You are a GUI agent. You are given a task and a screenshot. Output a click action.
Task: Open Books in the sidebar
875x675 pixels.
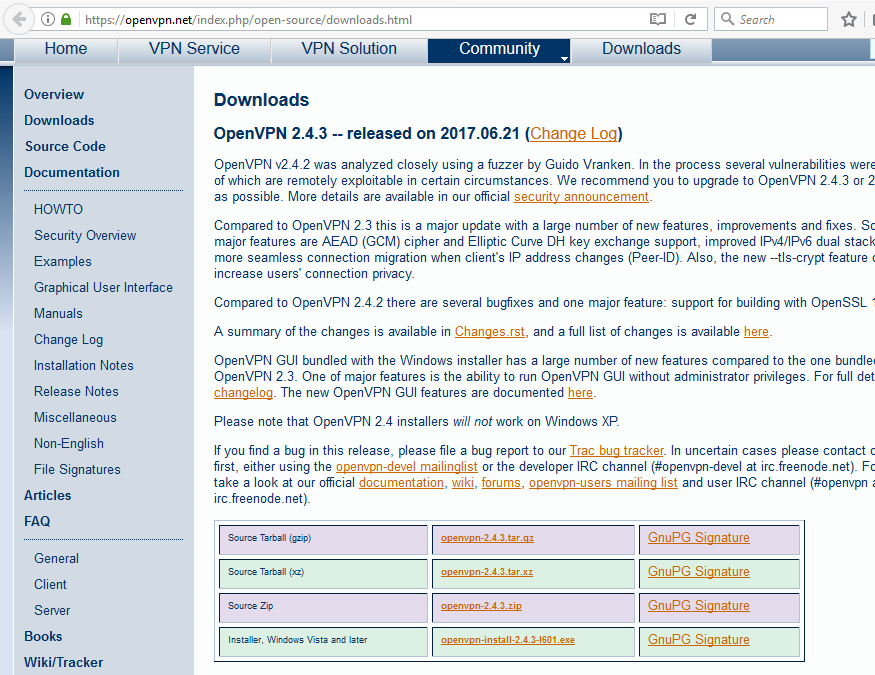43,637
